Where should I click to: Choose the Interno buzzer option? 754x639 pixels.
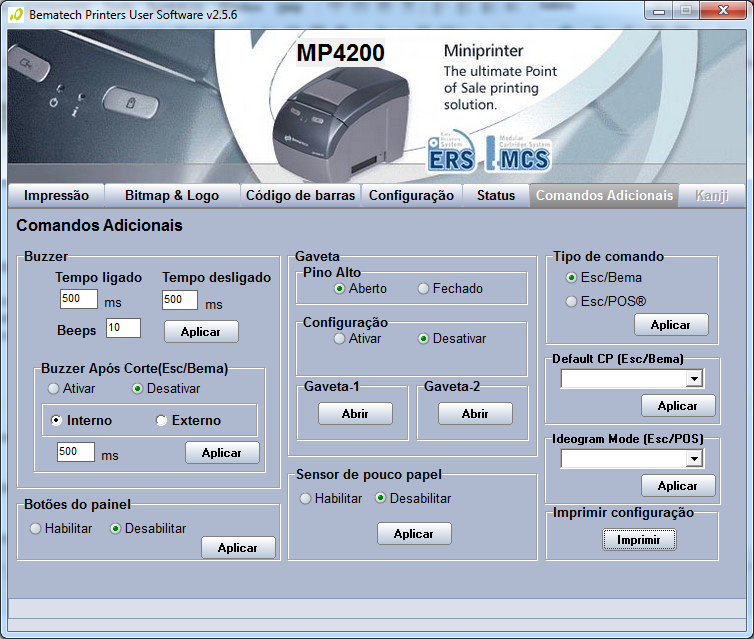pyautogui.click(x=81, y=420)
